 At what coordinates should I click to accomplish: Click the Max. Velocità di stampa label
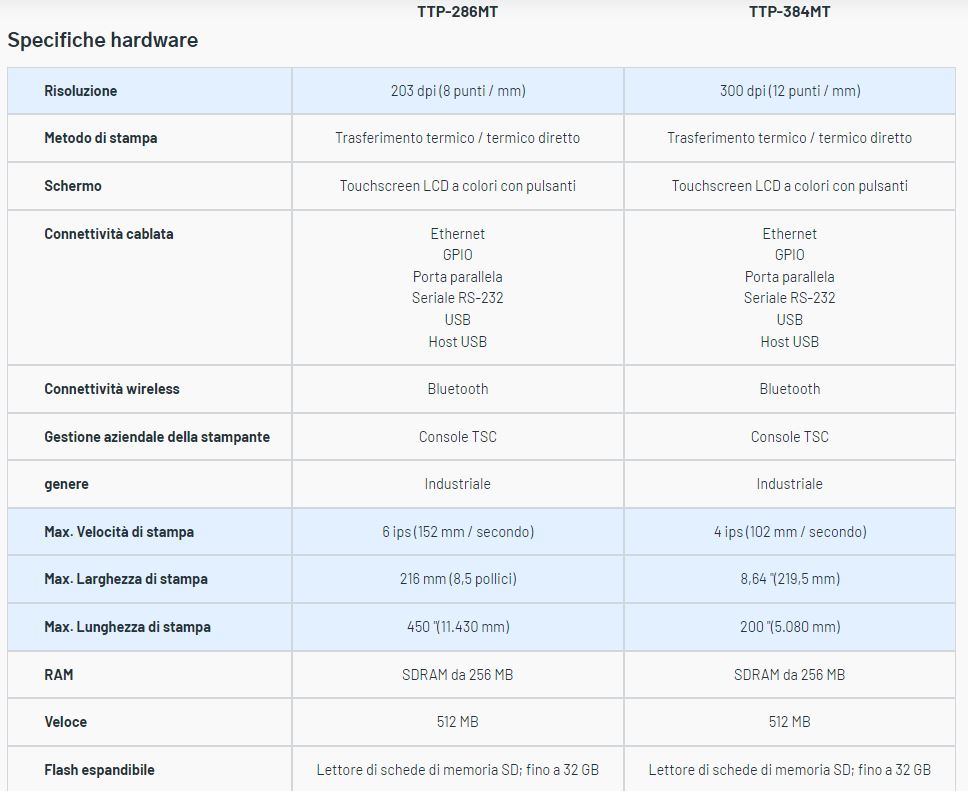(119, 532)
